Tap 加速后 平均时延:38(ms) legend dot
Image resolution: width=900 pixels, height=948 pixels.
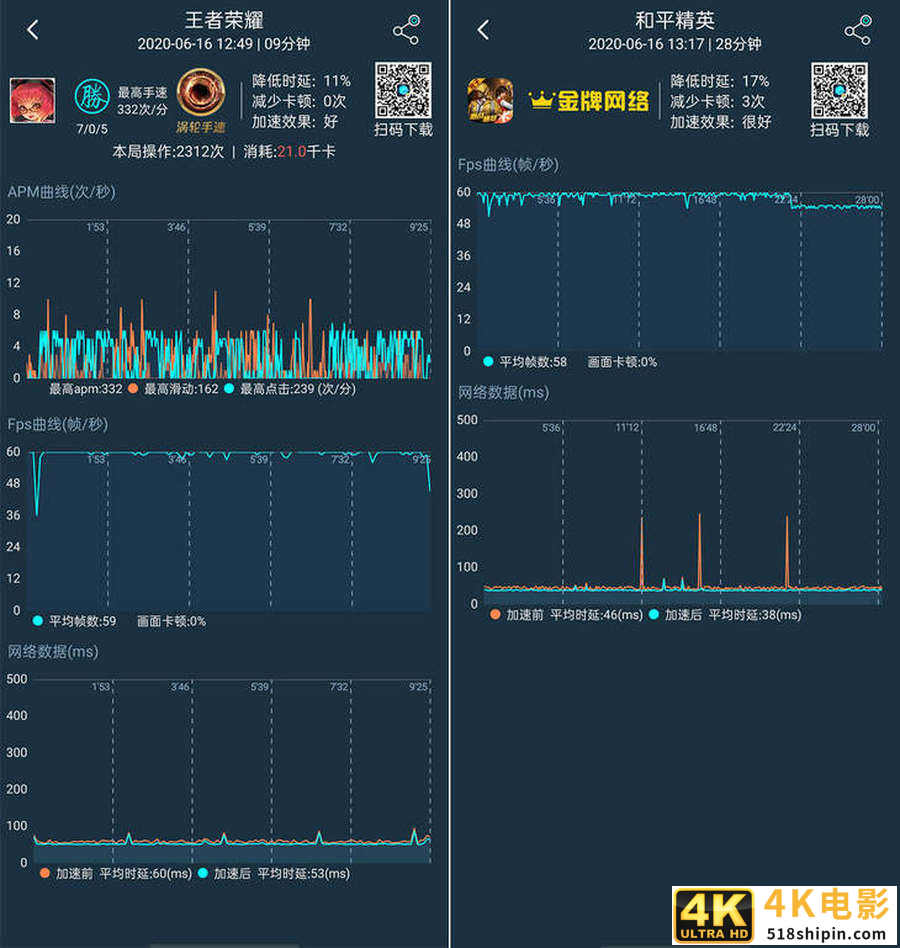(653, 614)
